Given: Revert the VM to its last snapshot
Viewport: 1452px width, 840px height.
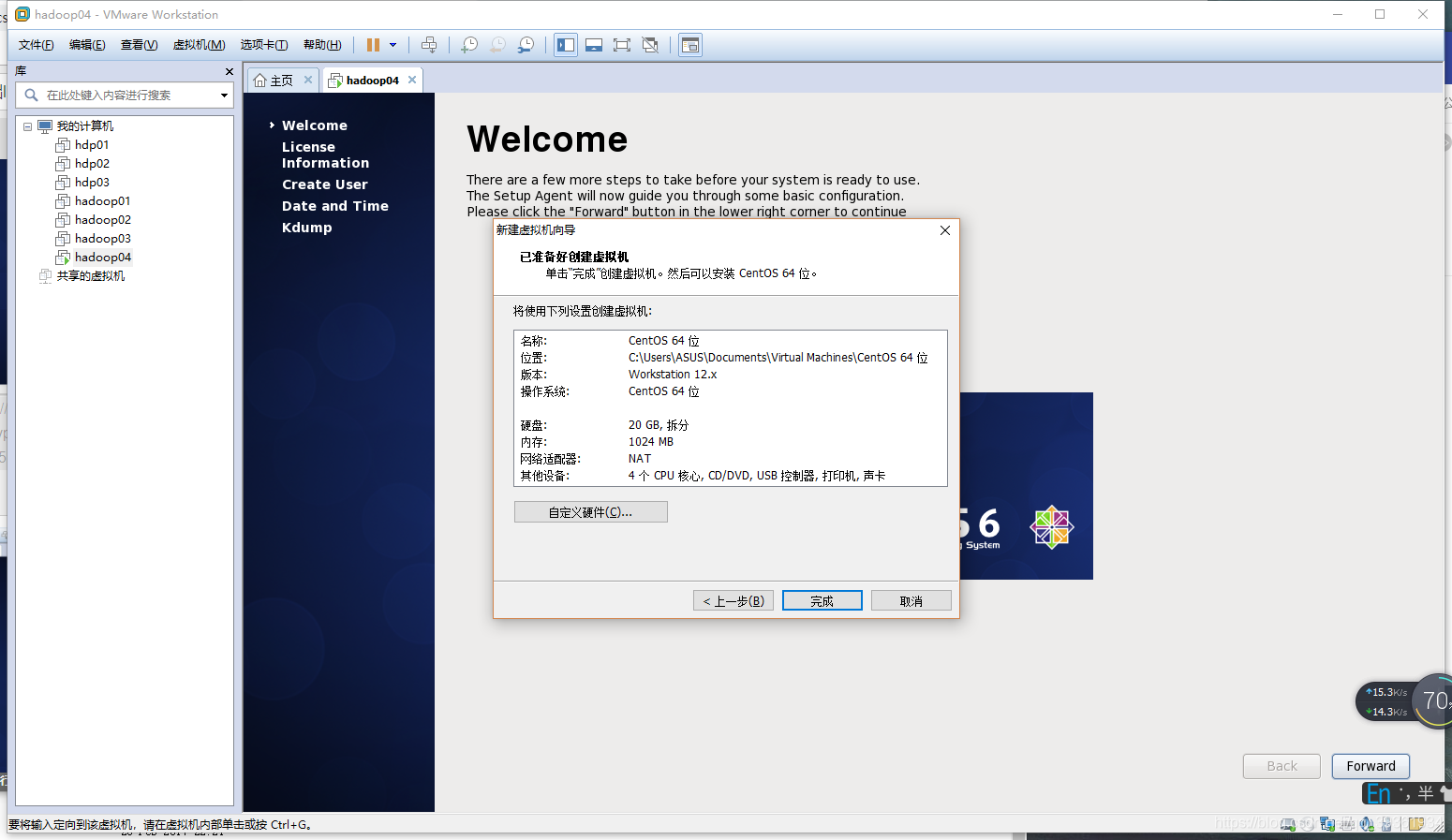Looking at the screenshot, I should (x=497, y=45).
